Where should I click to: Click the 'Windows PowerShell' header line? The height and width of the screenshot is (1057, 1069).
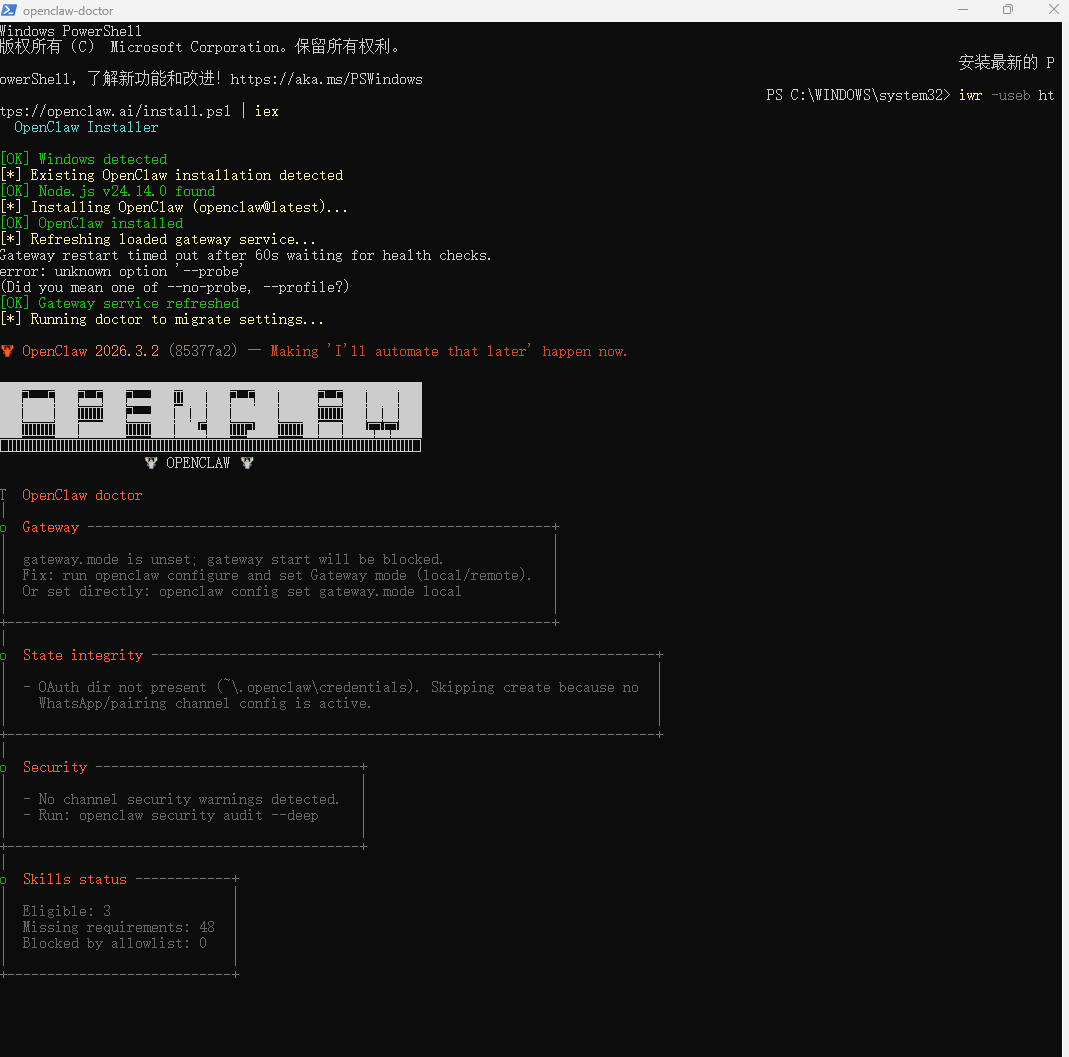click(x=71, y=31)
